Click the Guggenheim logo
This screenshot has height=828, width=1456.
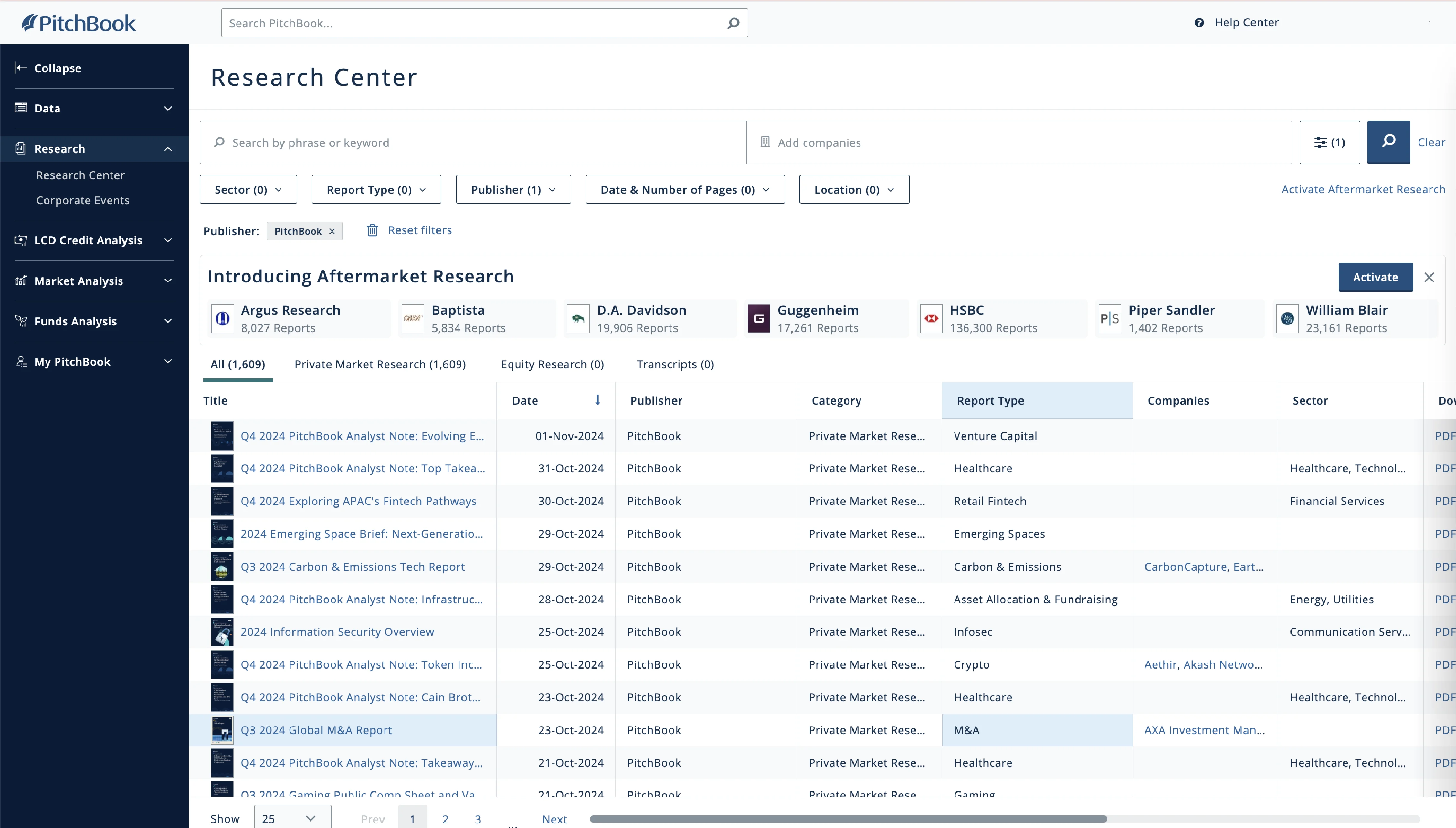(x=758, y=318)
